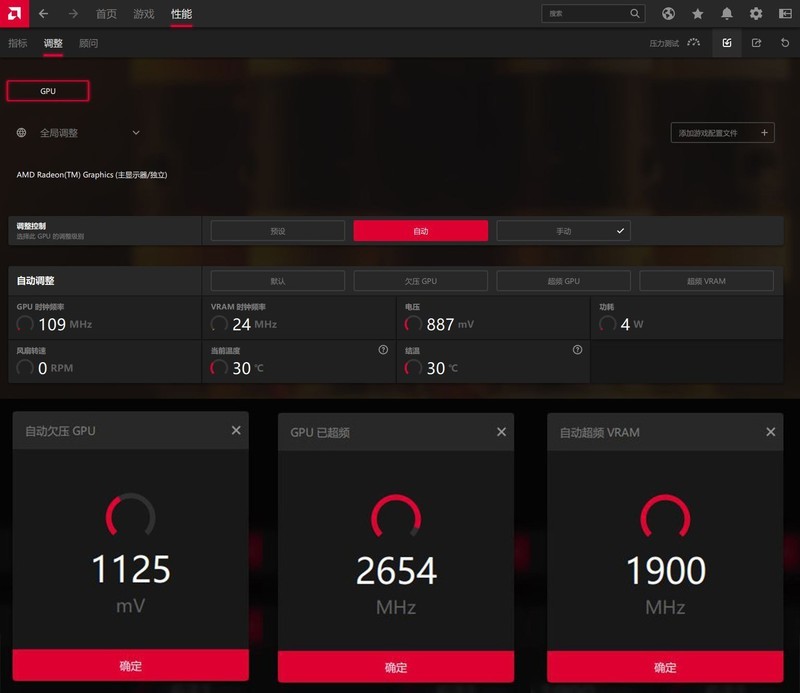Switch to the 指标 subtab
Viewport: 800px width, 693px height.
pos(18,43)
